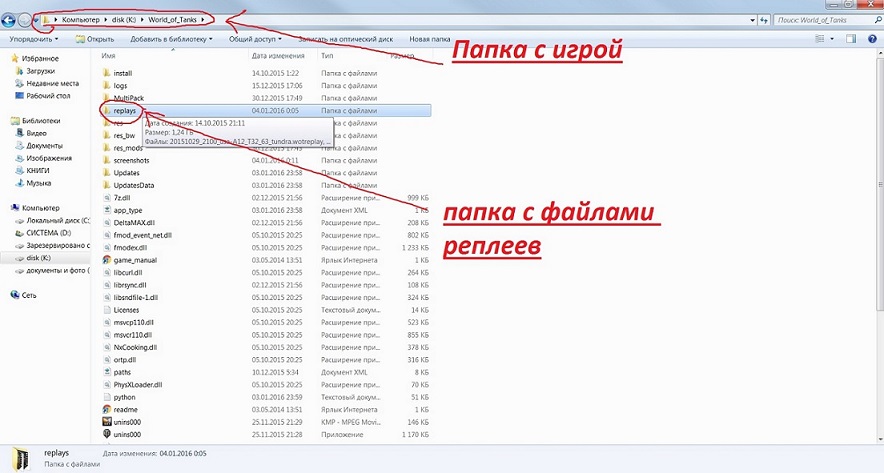This screenshot has width=884, height=473.
Task: Open Help with question mark icon
Action: pyautogui.click(x=872, y=39)
